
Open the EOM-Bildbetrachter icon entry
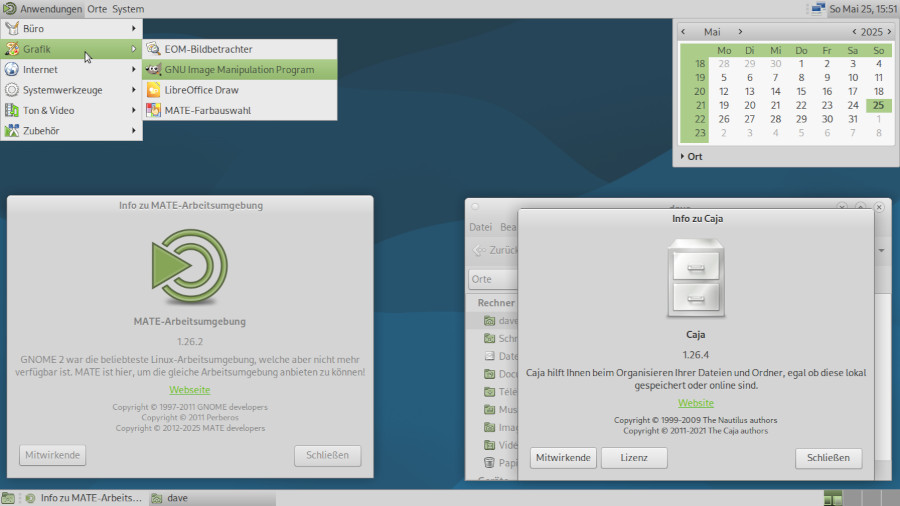tap(153, 49)
